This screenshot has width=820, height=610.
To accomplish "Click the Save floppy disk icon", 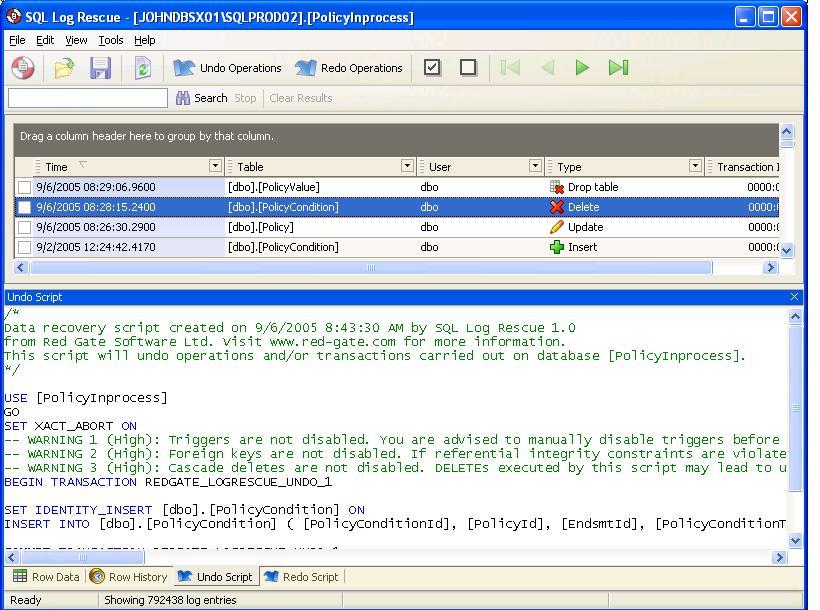I will pos(101,68).
